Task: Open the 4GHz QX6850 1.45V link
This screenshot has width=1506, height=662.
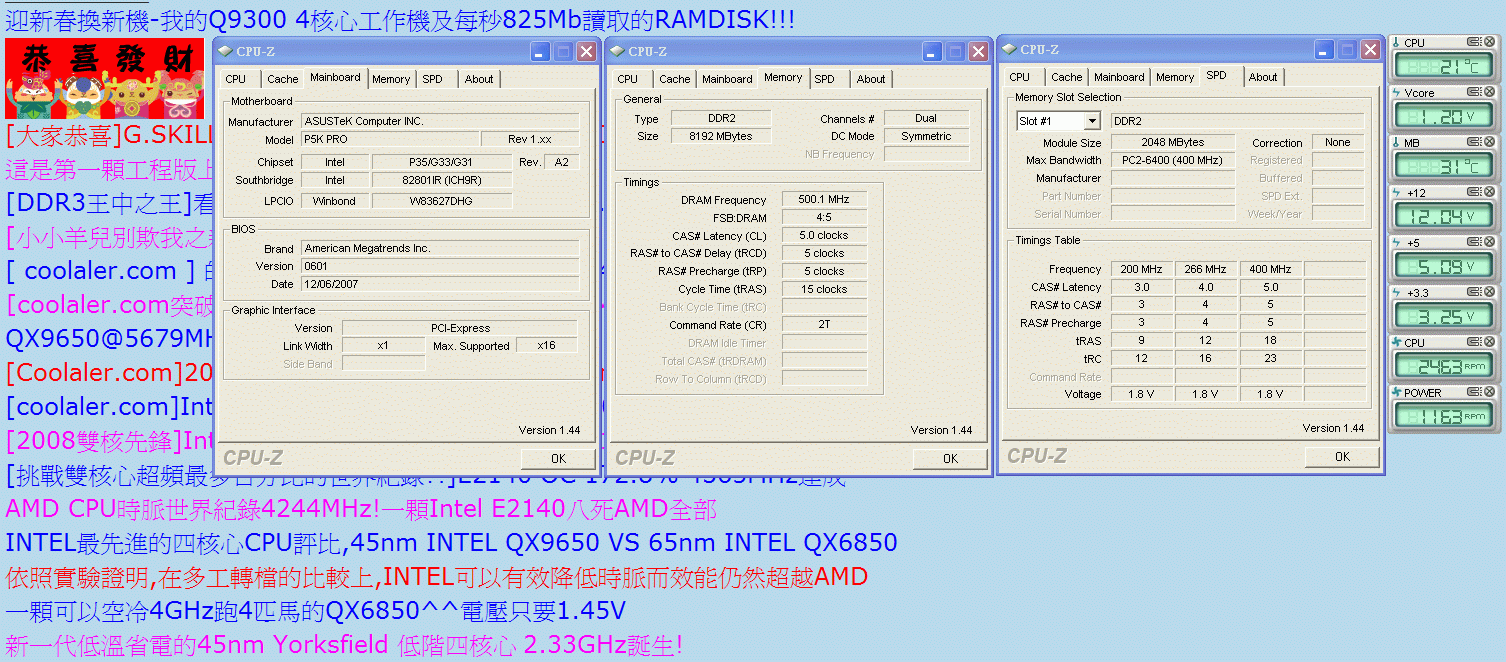Action: point(316,611)
